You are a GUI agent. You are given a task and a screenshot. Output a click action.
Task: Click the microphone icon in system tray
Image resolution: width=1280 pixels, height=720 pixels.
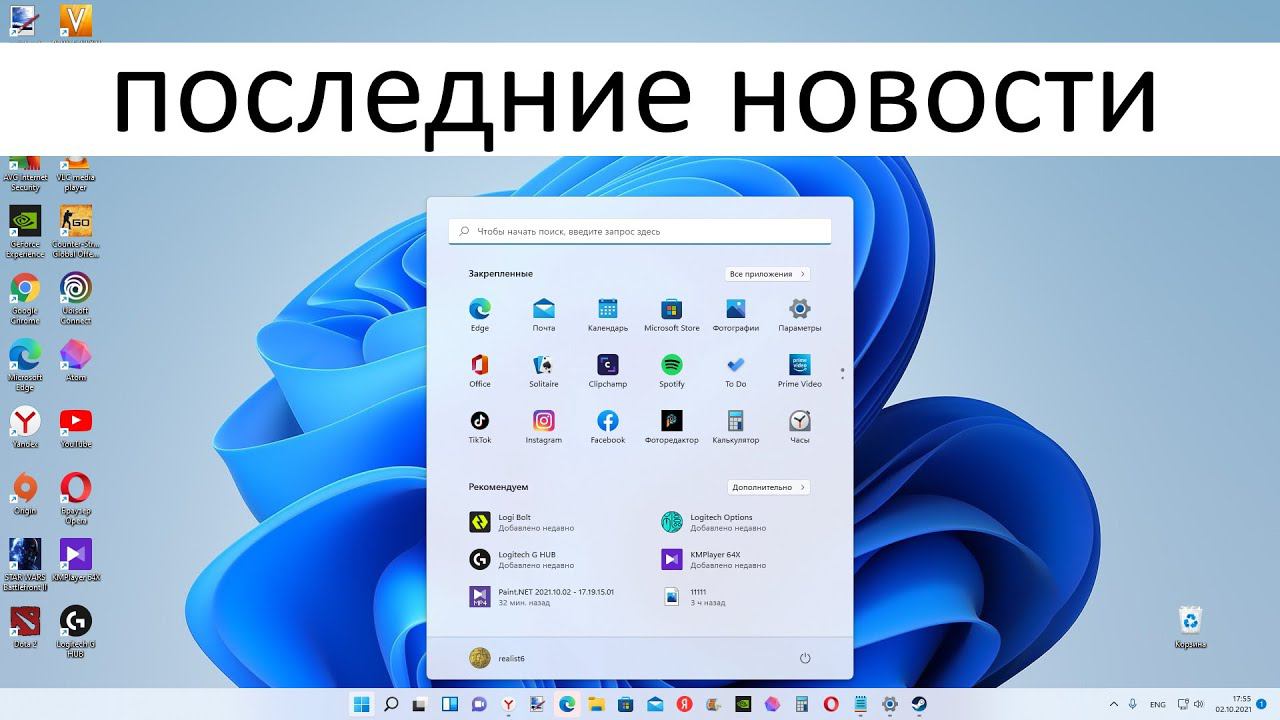coord(1133,704)
